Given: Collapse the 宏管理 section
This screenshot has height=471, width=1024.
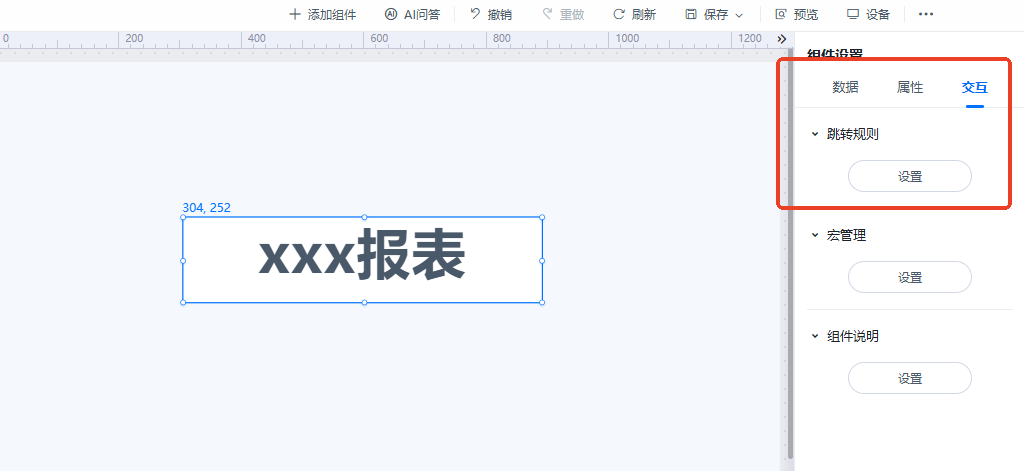Looking at the screenshot, I should (814, 235).
